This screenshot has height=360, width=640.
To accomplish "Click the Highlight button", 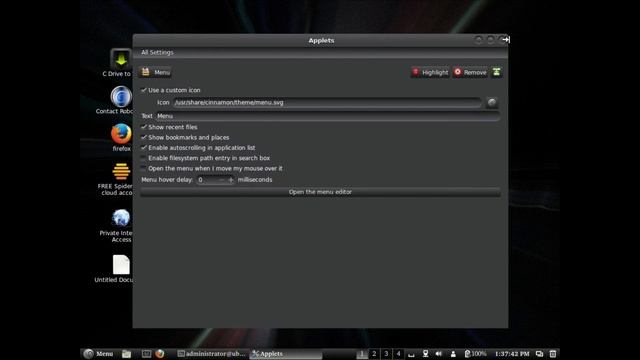I will coord(430,72).
